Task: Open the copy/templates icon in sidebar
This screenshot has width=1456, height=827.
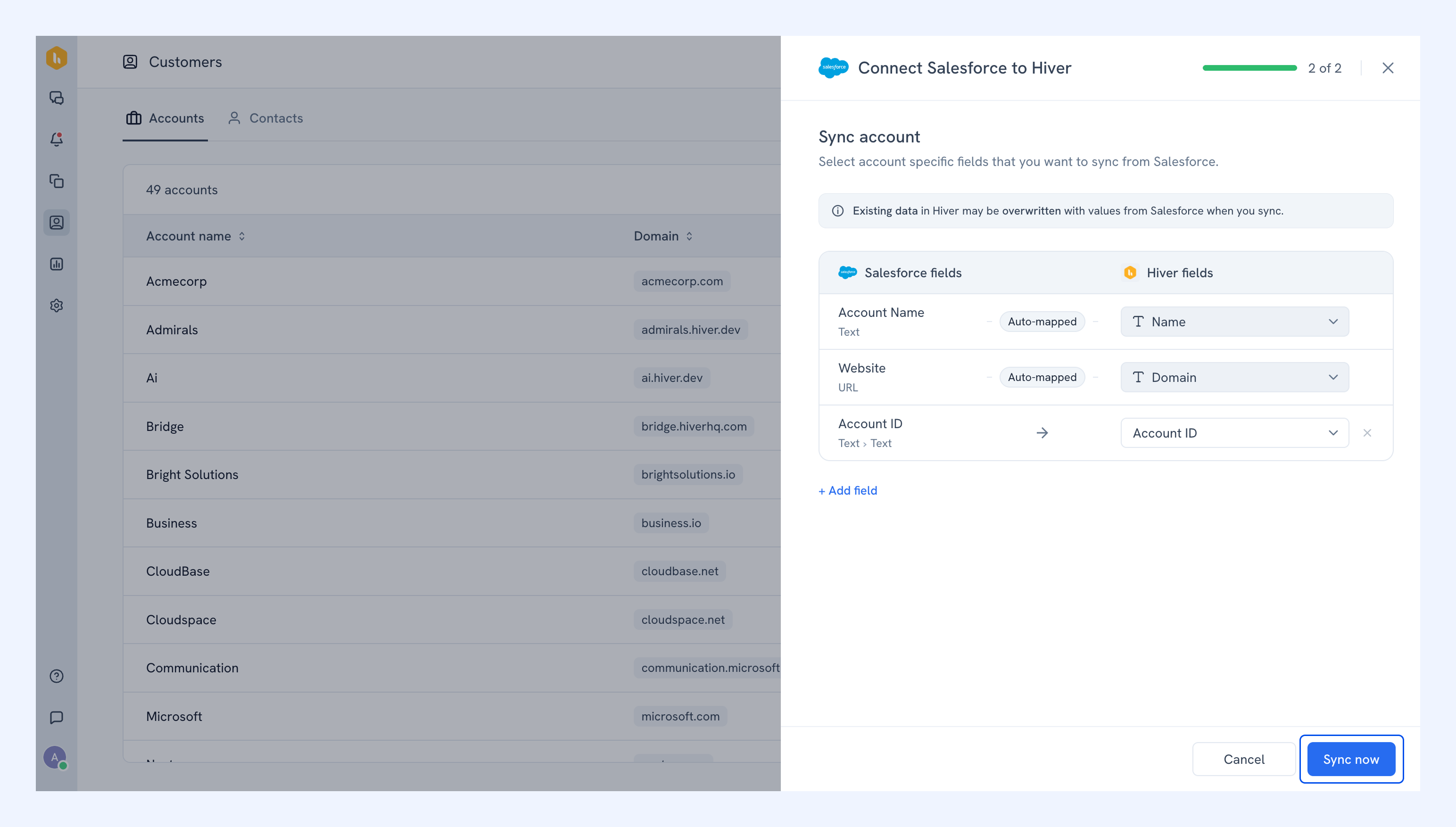Action: point(56,181)
